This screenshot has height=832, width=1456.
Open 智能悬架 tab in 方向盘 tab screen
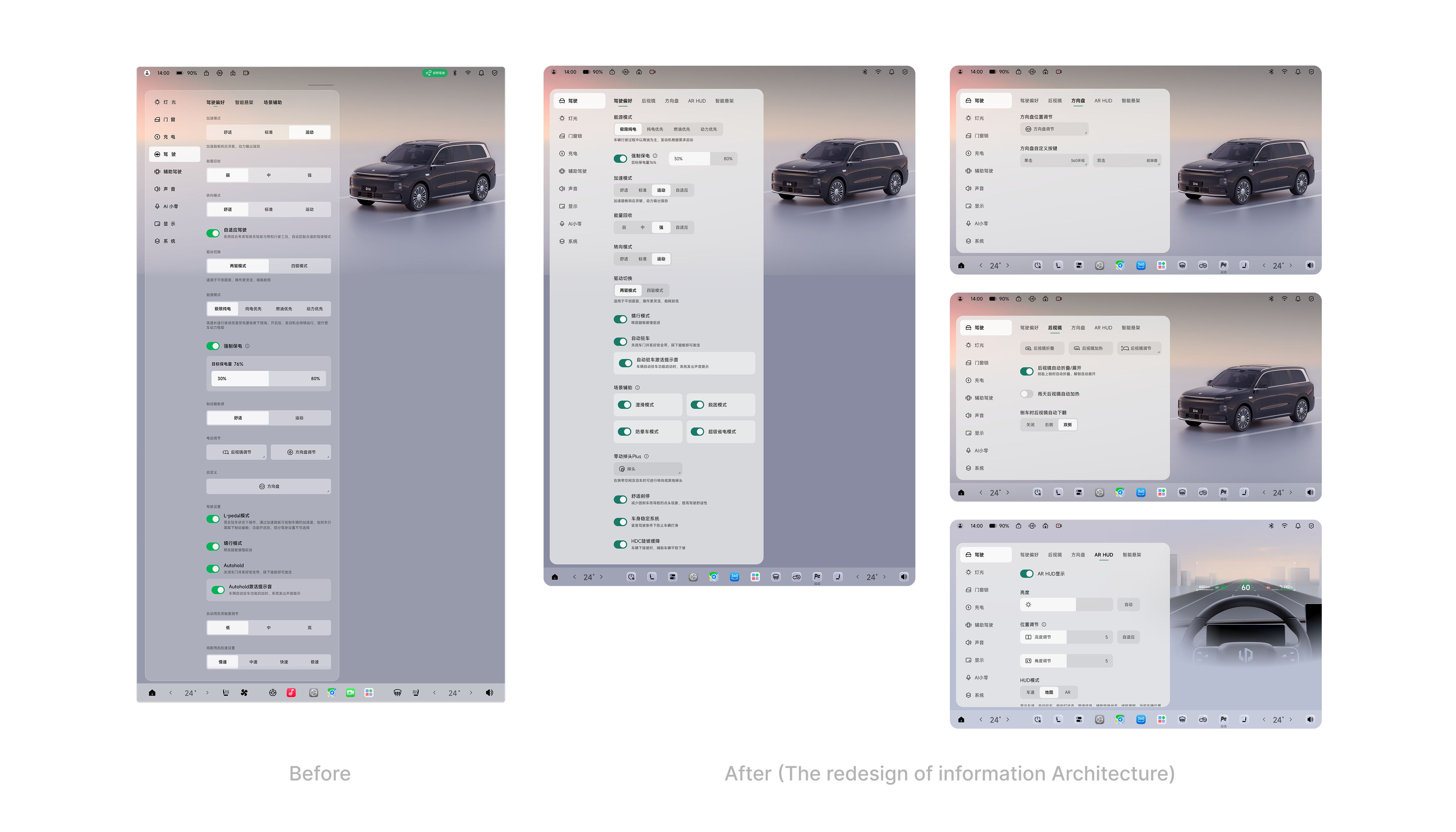tap(1131, 101)
